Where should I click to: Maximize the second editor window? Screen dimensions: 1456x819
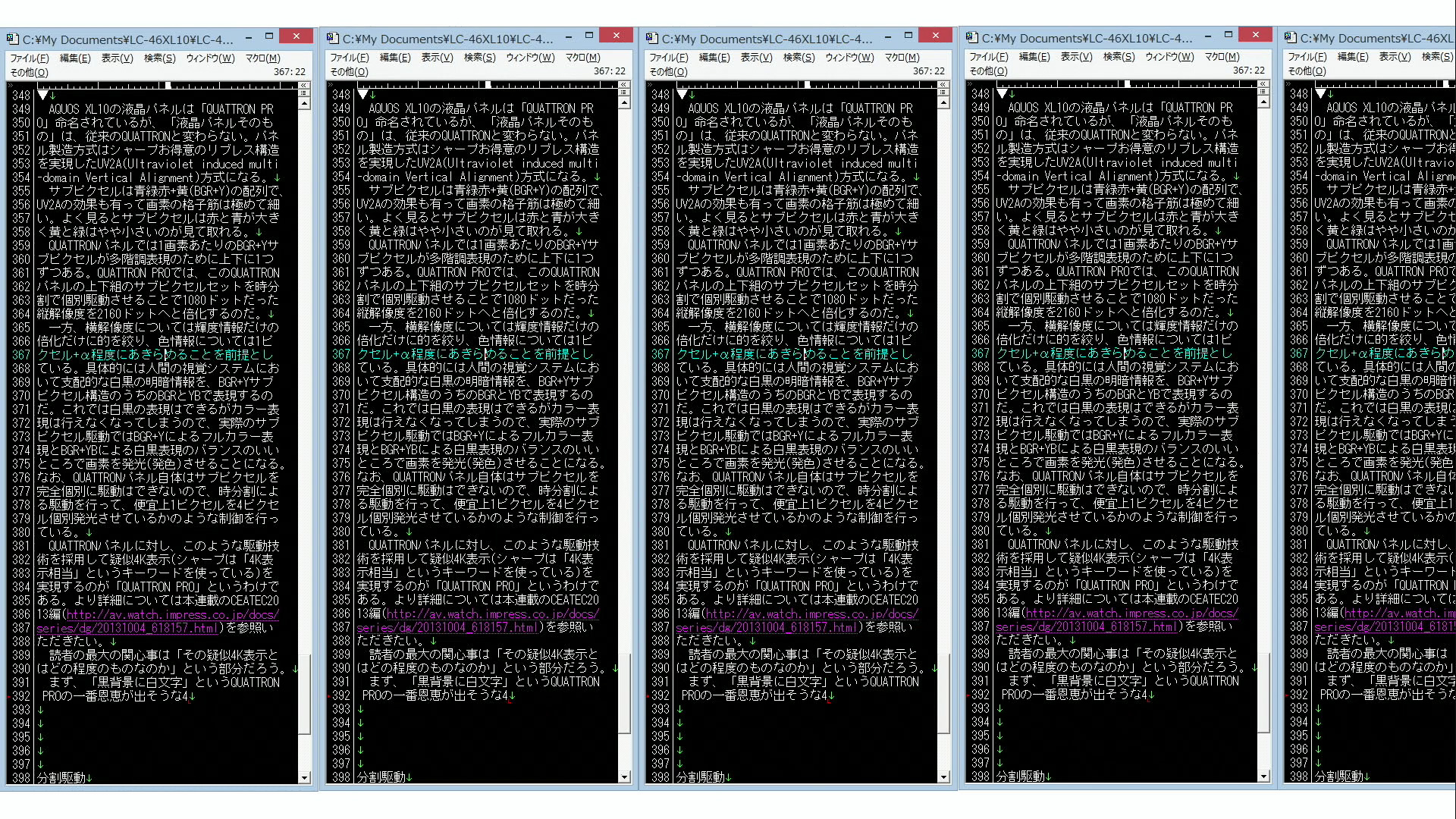(588, 36)
